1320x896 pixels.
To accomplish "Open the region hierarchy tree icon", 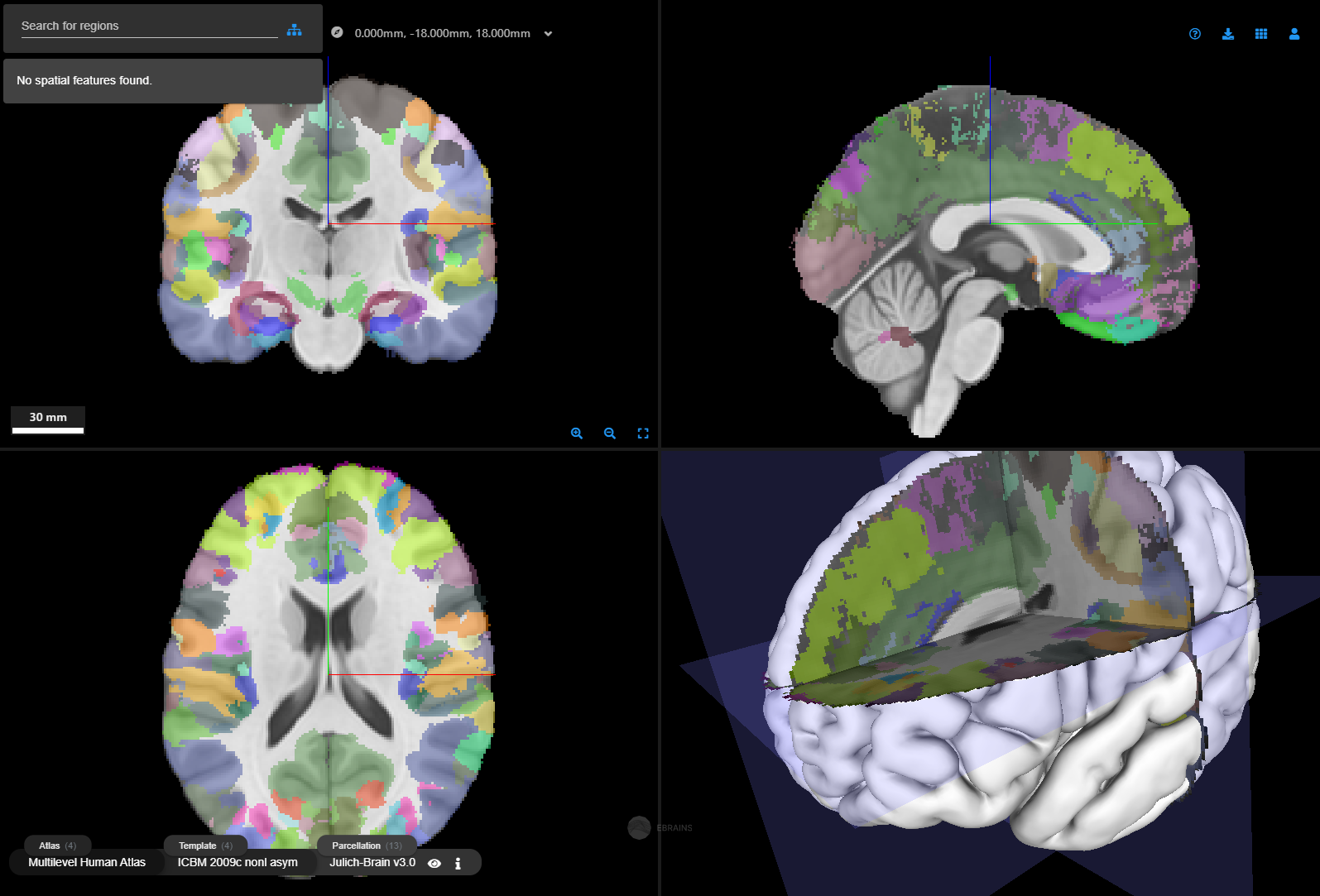I will (x=295, y=30).
